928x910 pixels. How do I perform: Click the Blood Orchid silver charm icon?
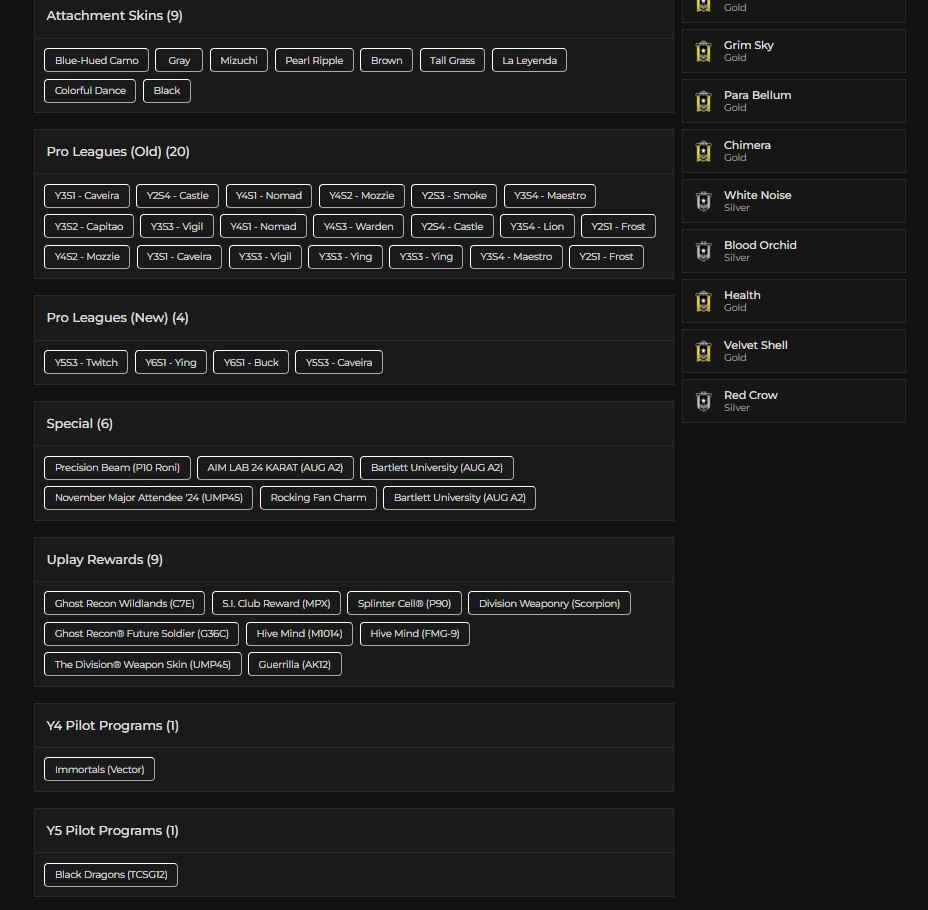[703, 251]
